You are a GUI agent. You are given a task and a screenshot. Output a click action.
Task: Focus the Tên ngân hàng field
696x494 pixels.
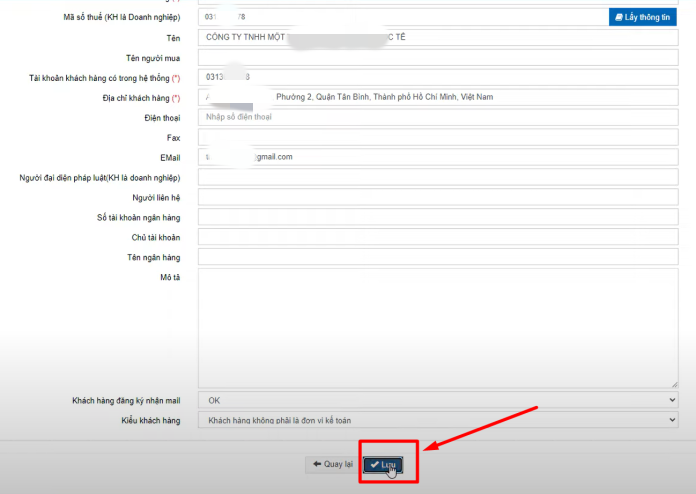pos(438,257)
